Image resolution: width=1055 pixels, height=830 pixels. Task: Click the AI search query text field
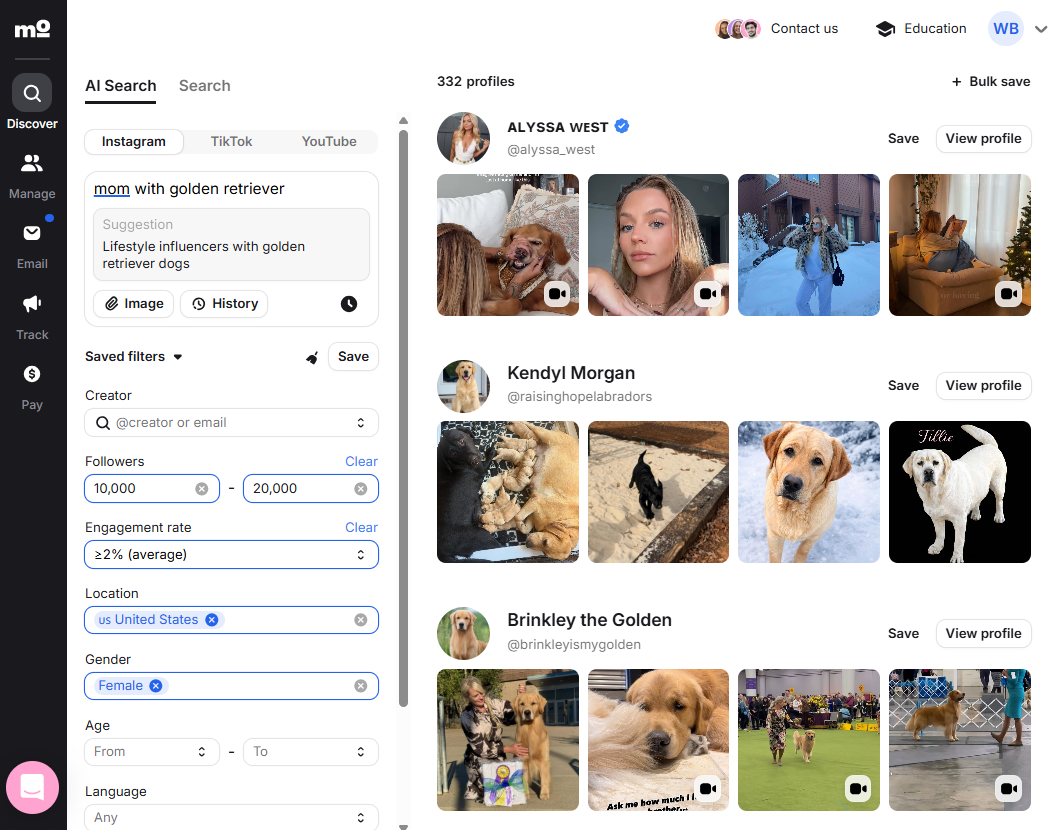pos(231,189)
